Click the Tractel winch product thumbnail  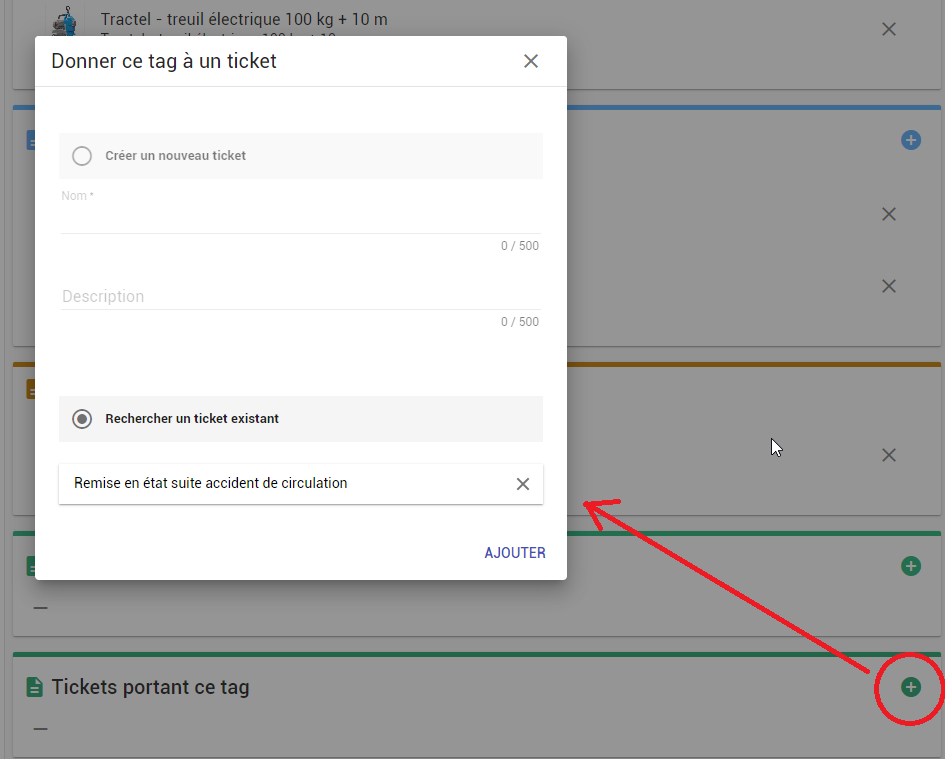pyautogui.click(x=64, y=21)
